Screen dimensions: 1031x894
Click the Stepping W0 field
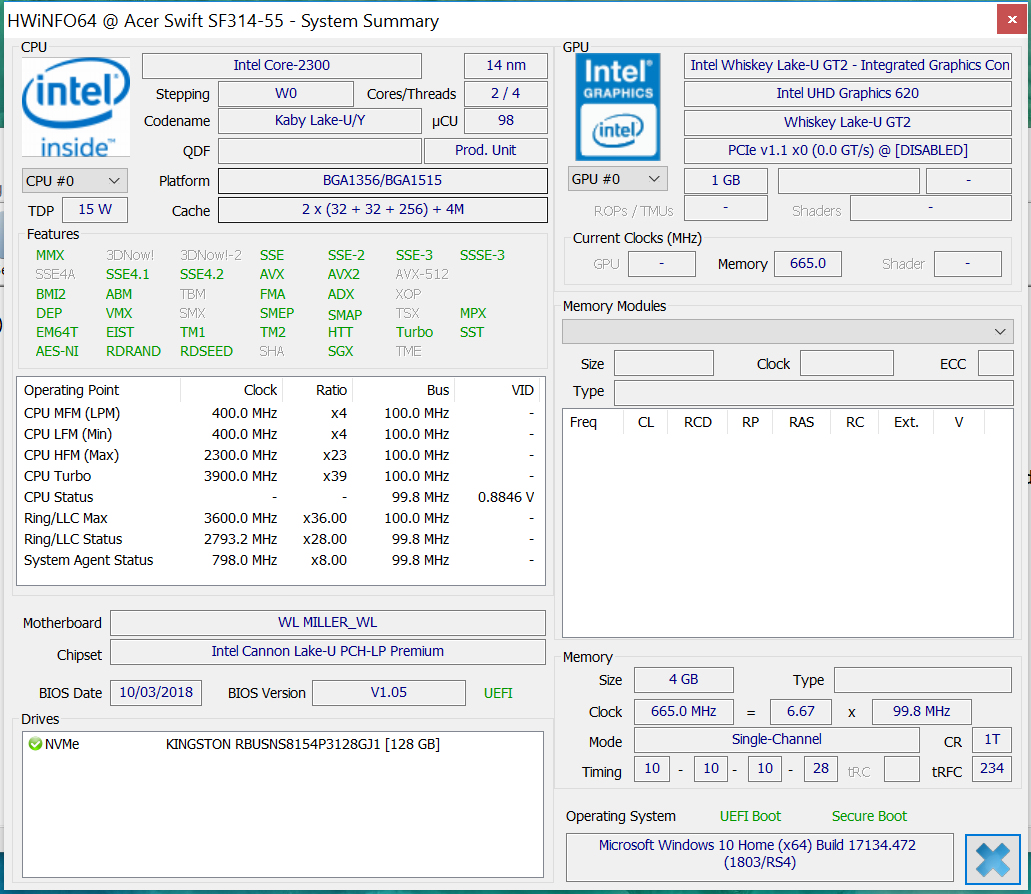click(286, 94)
